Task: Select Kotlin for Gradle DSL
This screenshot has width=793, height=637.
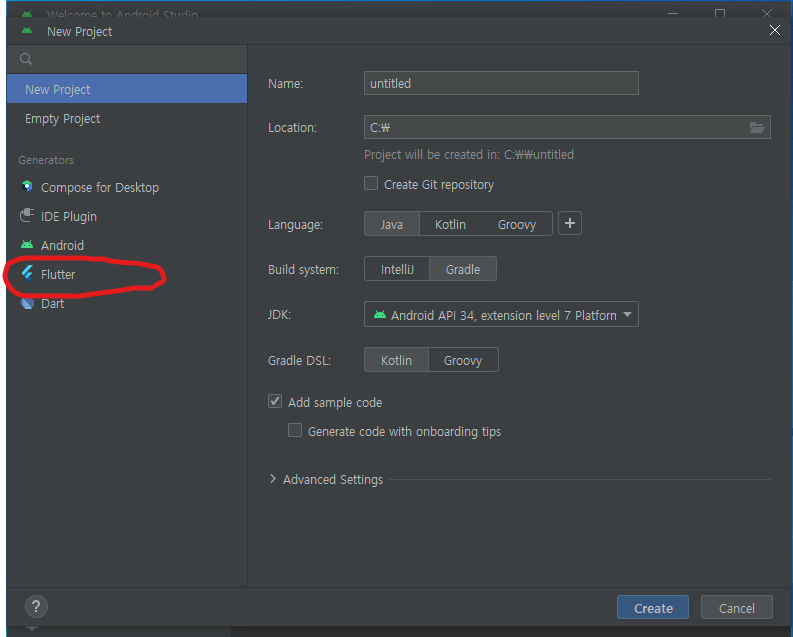Action: 396,360
